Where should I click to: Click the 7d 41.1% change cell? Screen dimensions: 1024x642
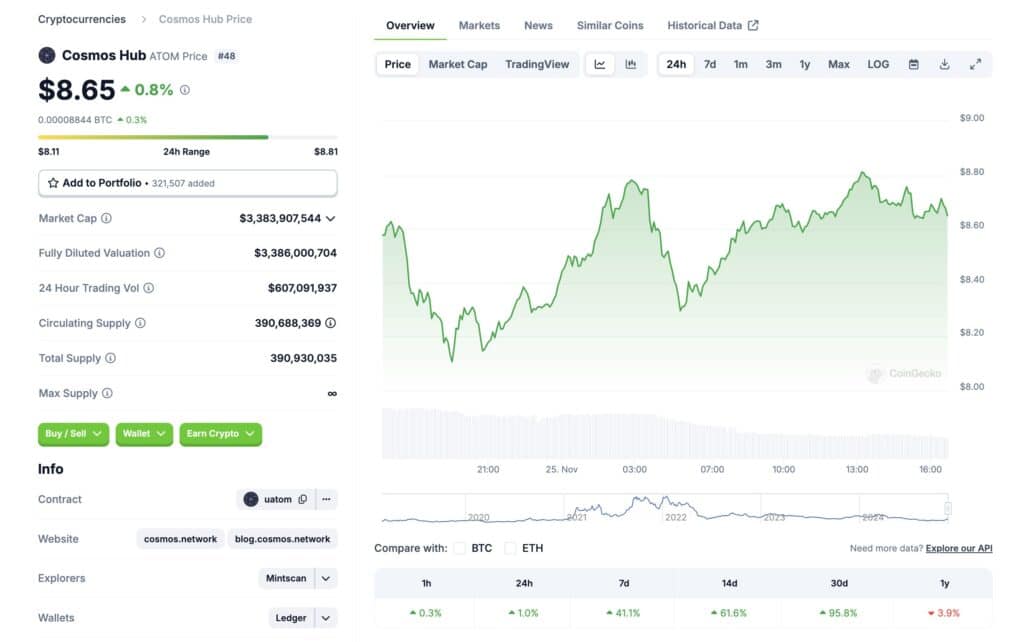click(x=623, y=613)
